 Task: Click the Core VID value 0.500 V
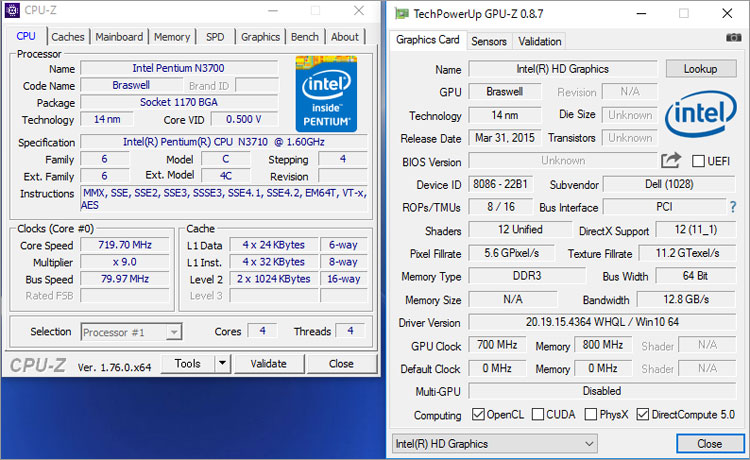coord(244,119)
